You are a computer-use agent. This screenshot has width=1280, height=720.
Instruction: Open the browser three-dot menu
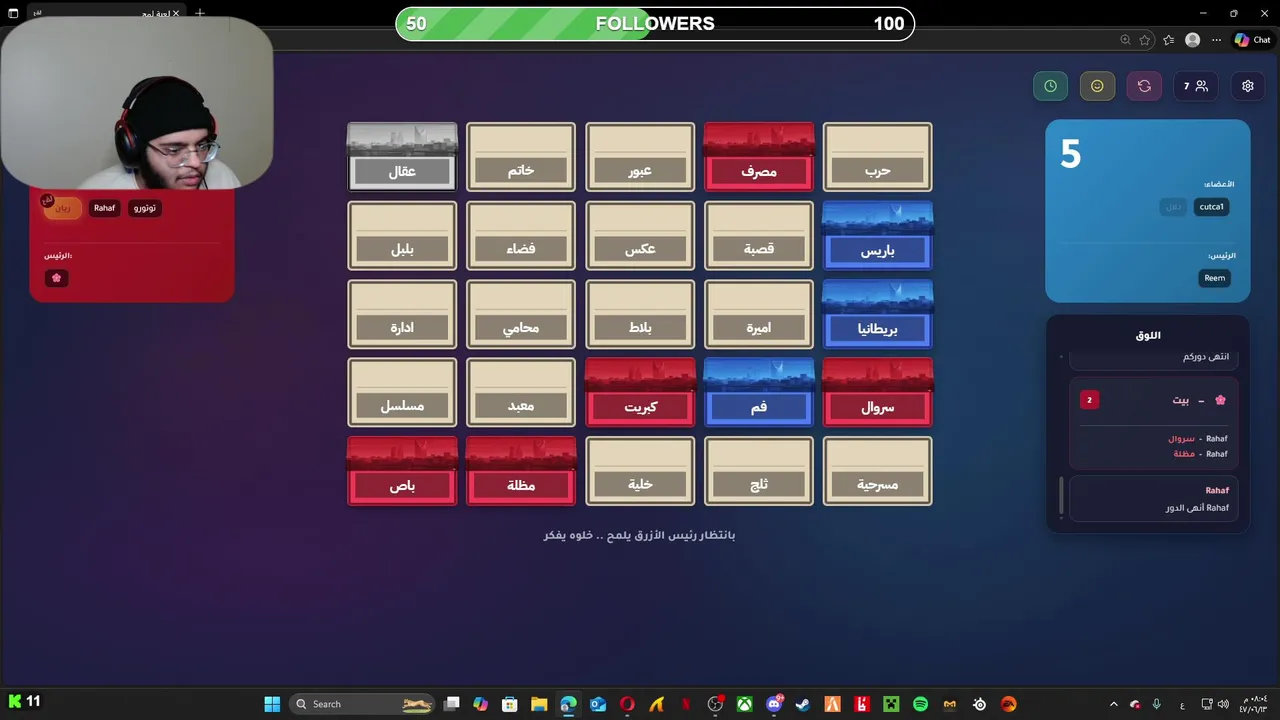(1216, 40)
